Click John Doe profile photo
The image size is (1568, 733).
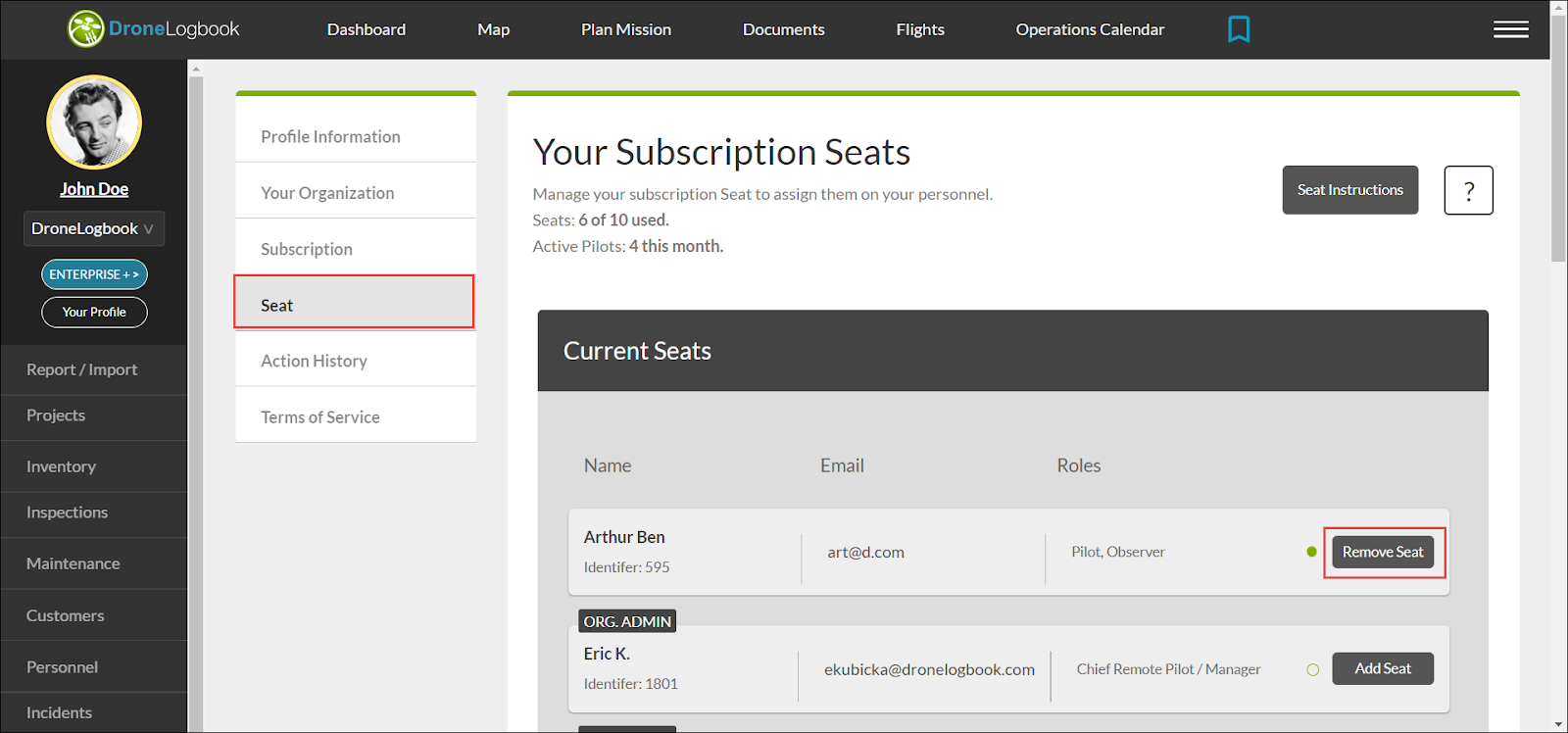(94, 122)
